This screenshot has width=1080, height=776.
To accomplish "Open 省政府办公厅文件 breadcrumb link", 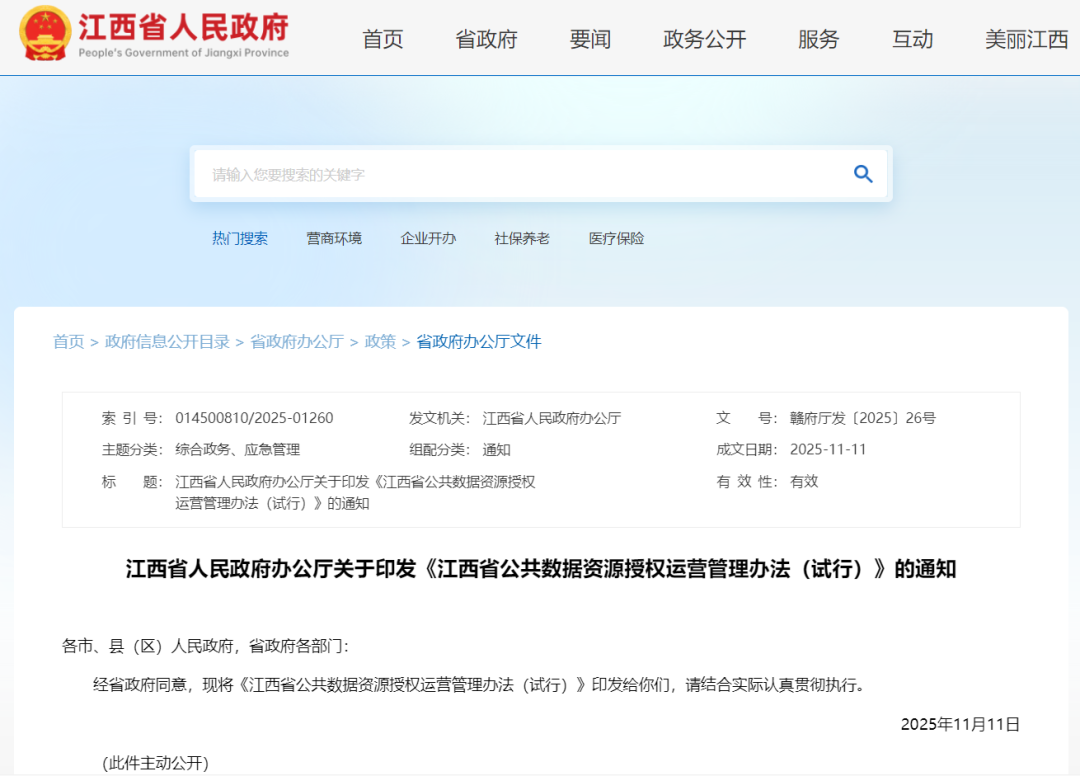I will 478,342.
